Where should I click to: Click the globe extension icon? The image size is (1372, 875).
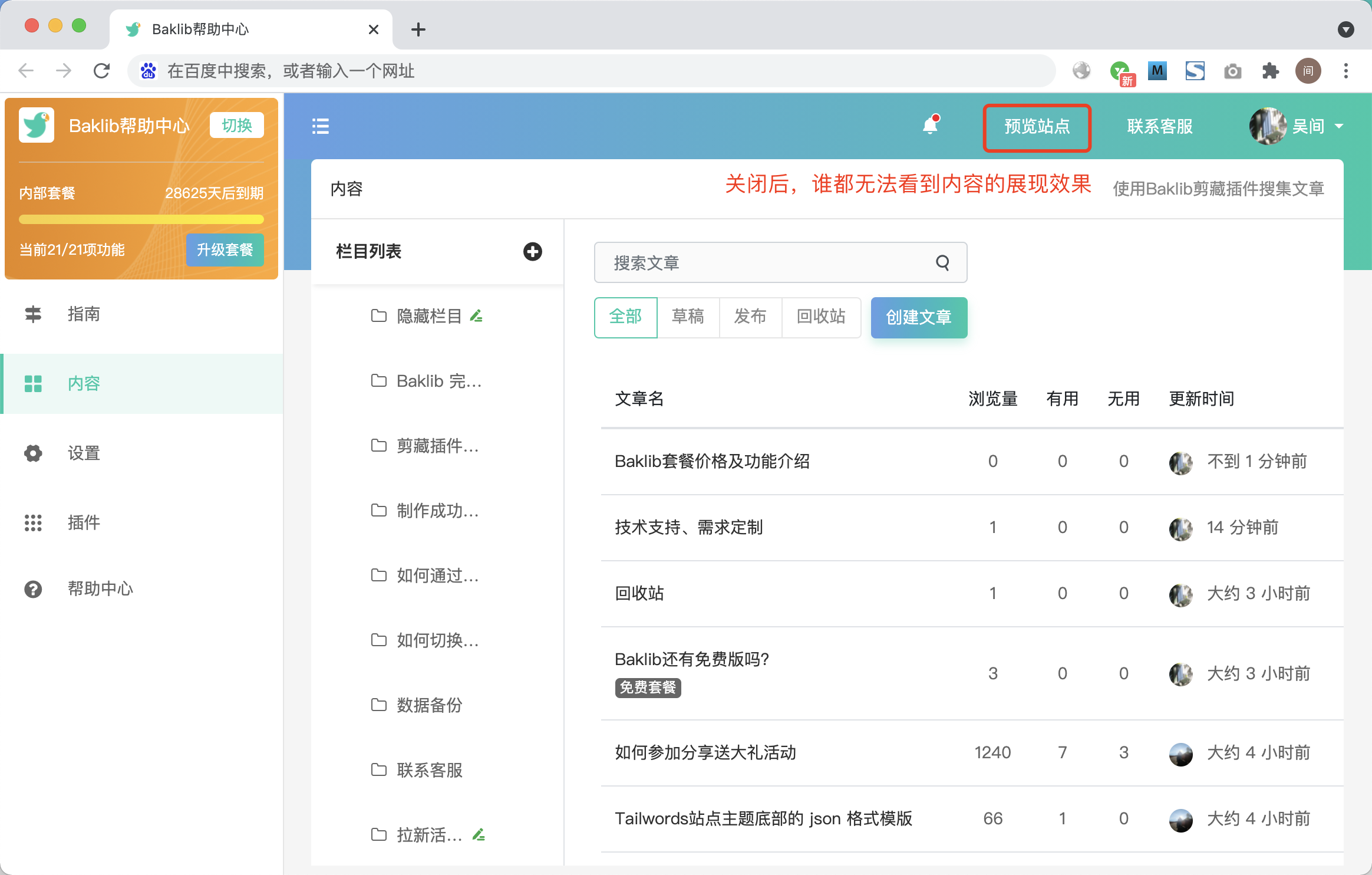point(1082,71)
